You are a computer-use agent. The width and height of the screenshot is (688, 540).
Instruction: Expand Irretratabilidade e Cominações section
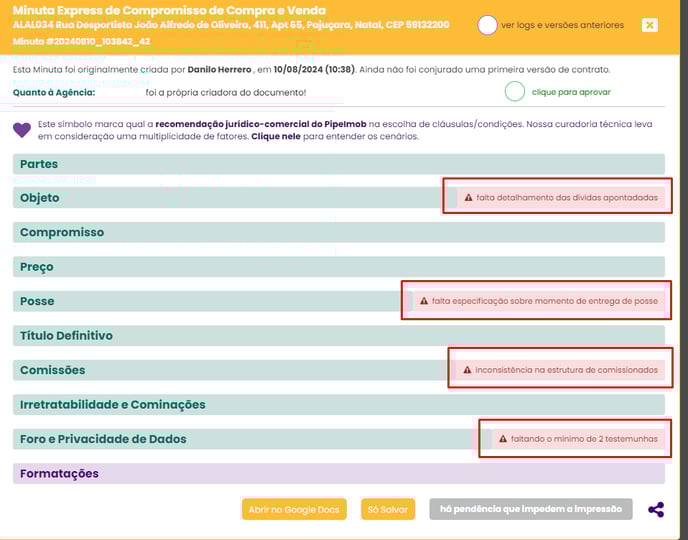point(339,404)
